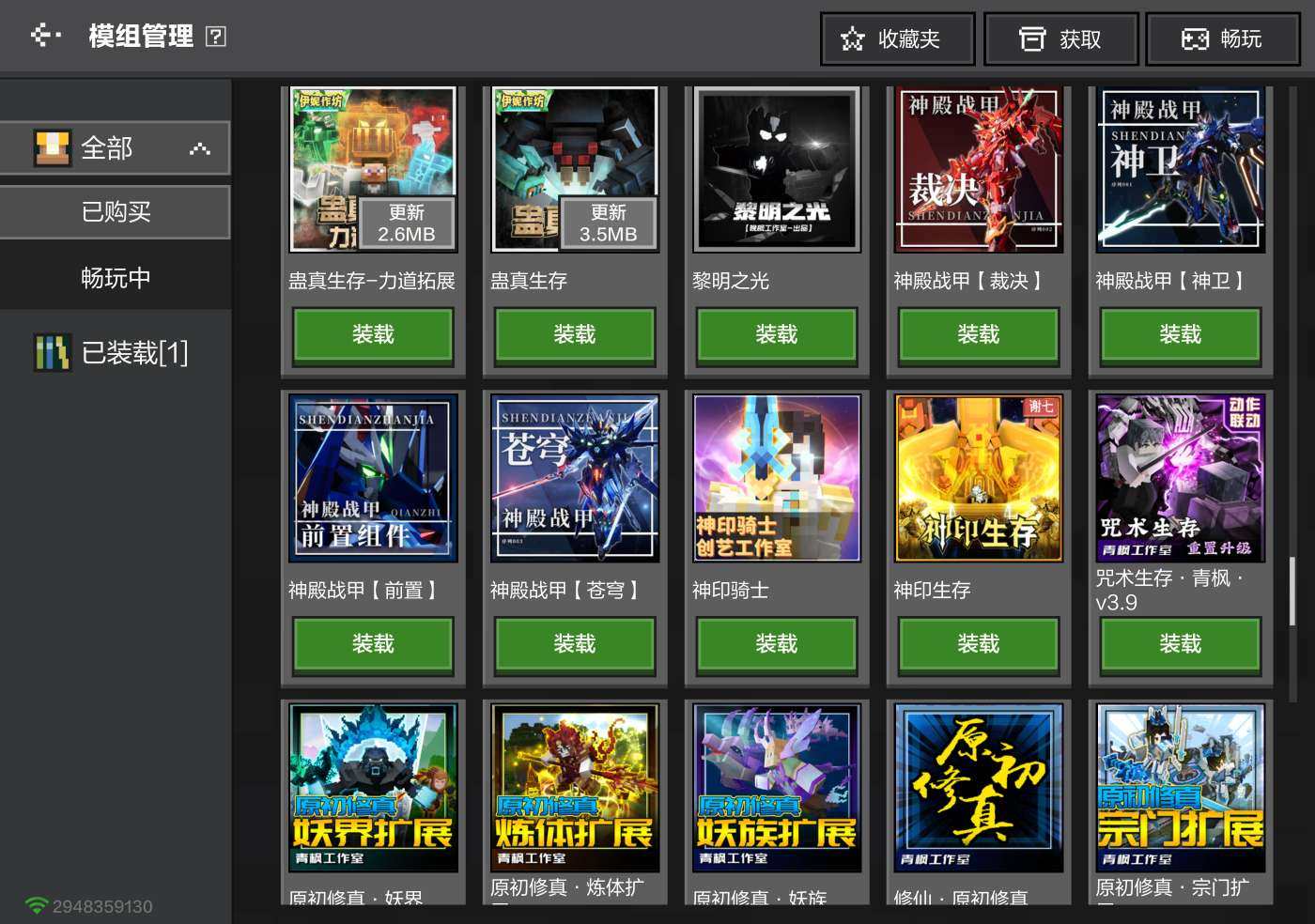Click 装载 under 神印骑士
1315x924 pixels.
776,644
